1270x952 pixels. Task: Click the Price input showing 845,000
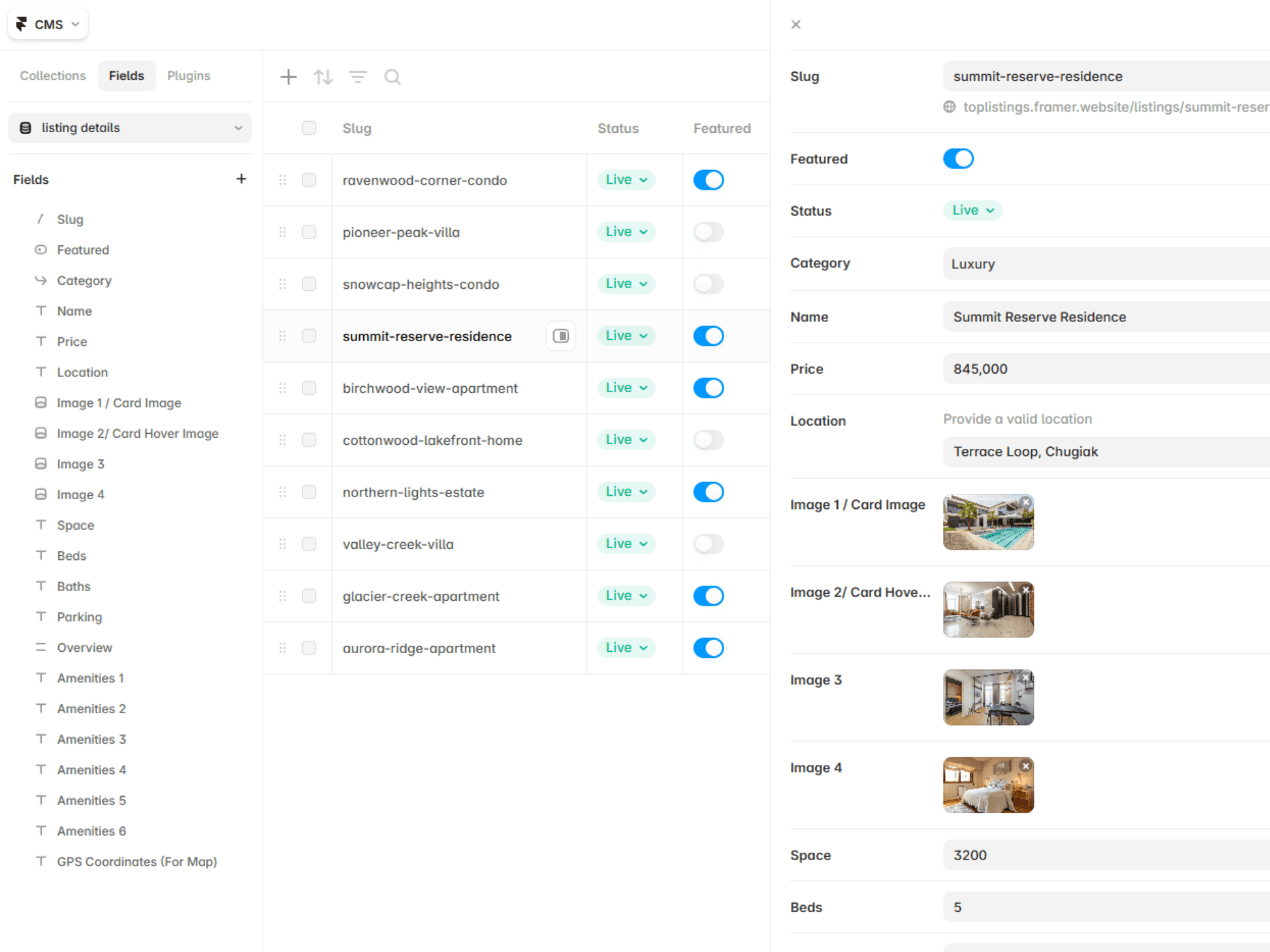tap(1106, 369)
